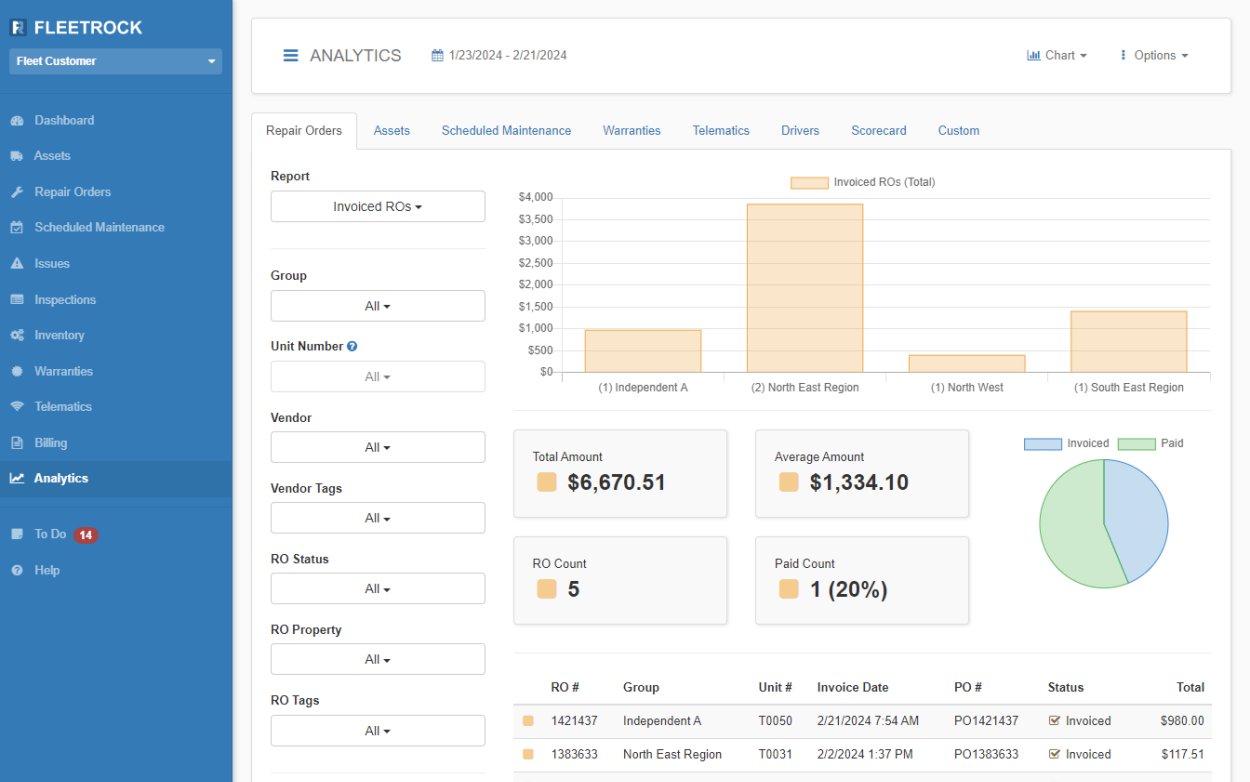Open the Invoiced ROs report dropdown
1250x782 pixels.
[377, 207]
